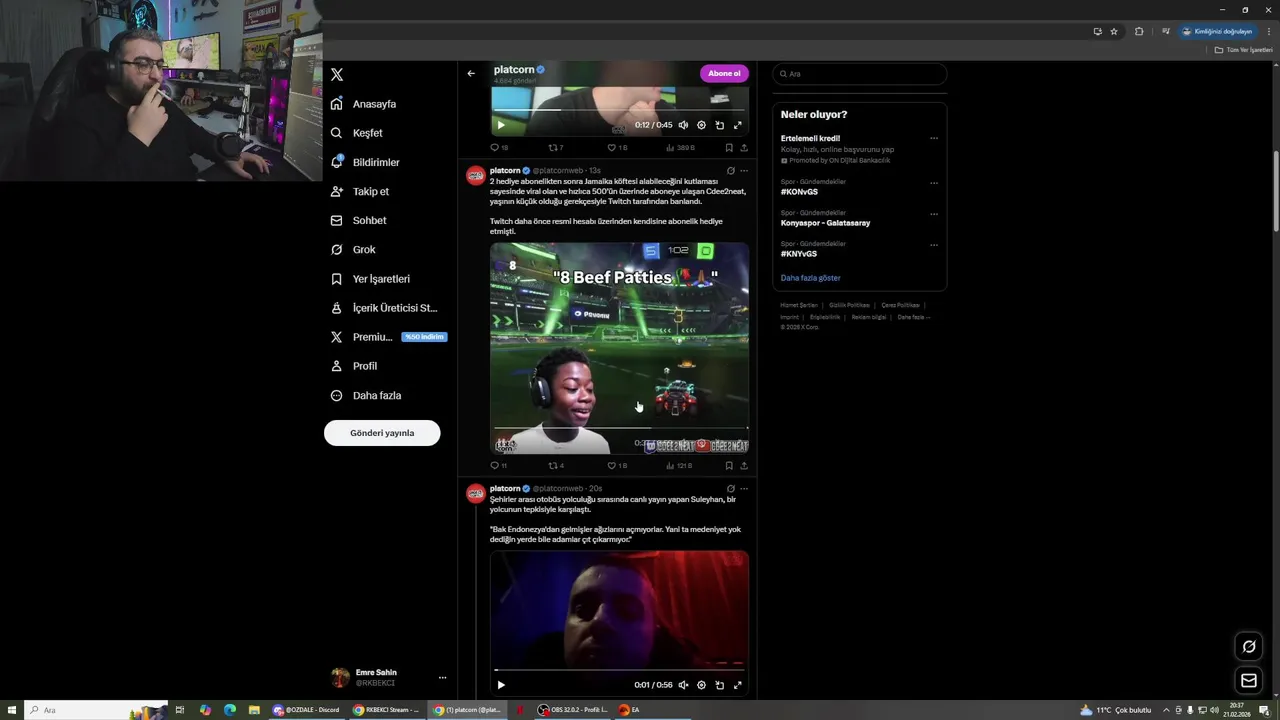Bookmark this page with the star icon

pos(1114,31)
